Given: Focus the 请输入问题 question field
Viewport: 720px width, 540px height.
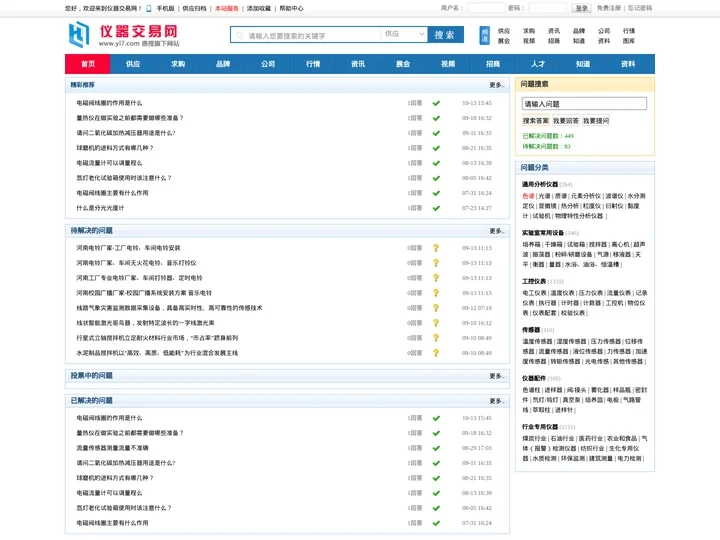Looking at the screenshot, I should [x=584, y=104].
